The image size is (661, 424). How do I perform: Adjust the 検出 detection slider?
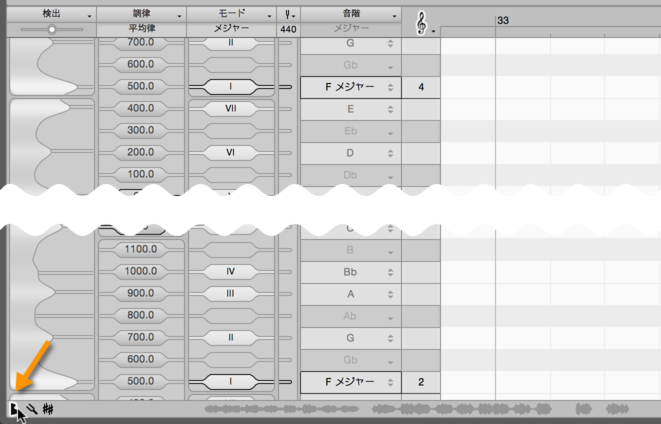click(51, 30)
